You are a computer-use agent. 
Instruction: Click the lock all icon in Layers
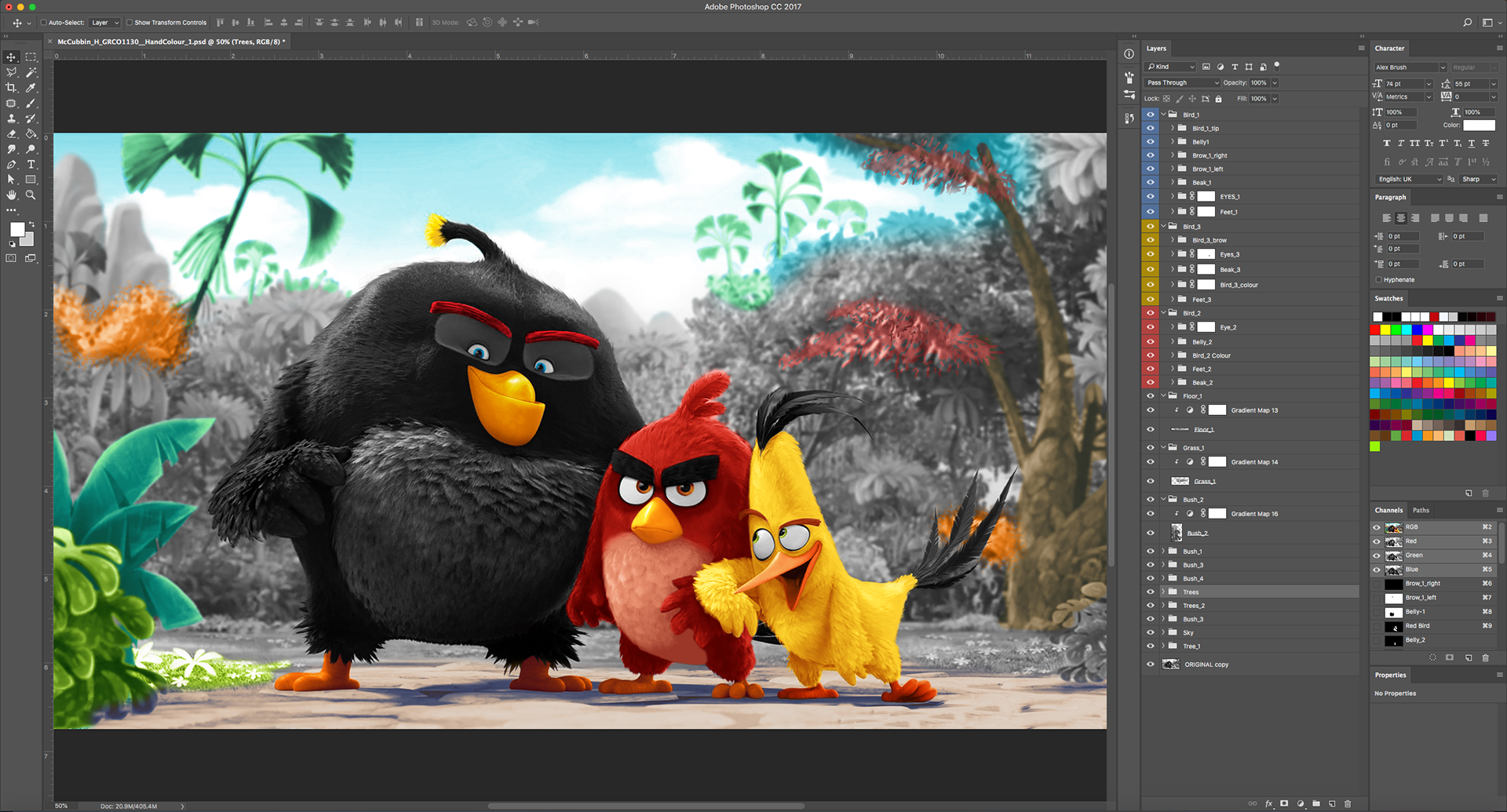coord(1218,99)
